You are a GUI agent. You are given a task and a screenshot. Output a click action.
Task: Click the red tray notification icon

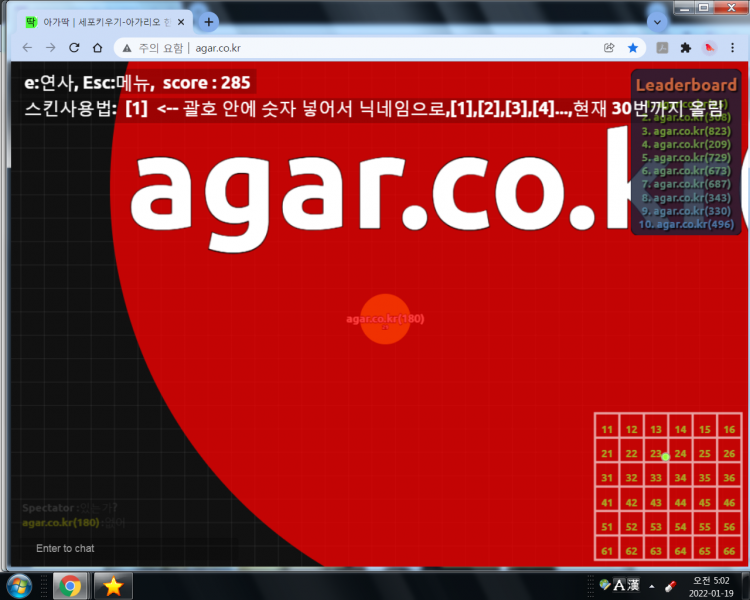pyautogui.click(x=671, y=586)
